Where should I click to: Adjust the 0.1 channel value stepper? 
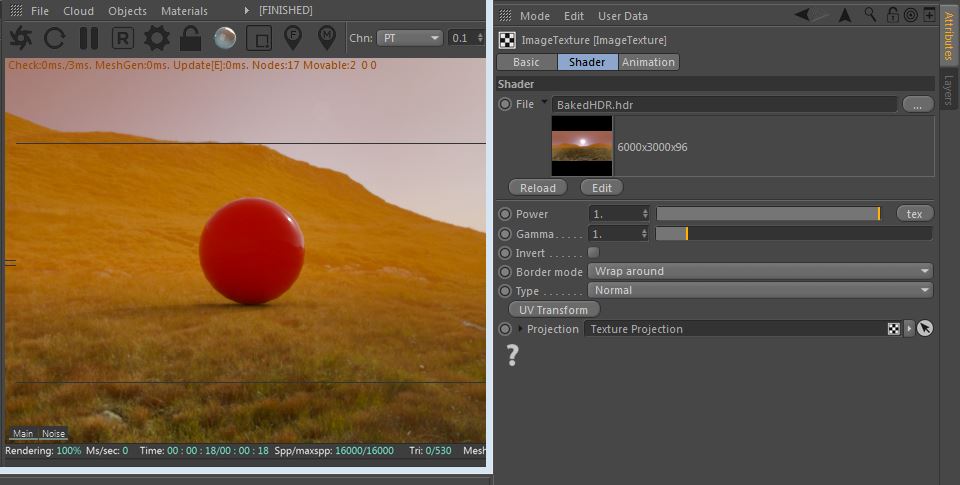pyautogui.click(x=480, y=38)
